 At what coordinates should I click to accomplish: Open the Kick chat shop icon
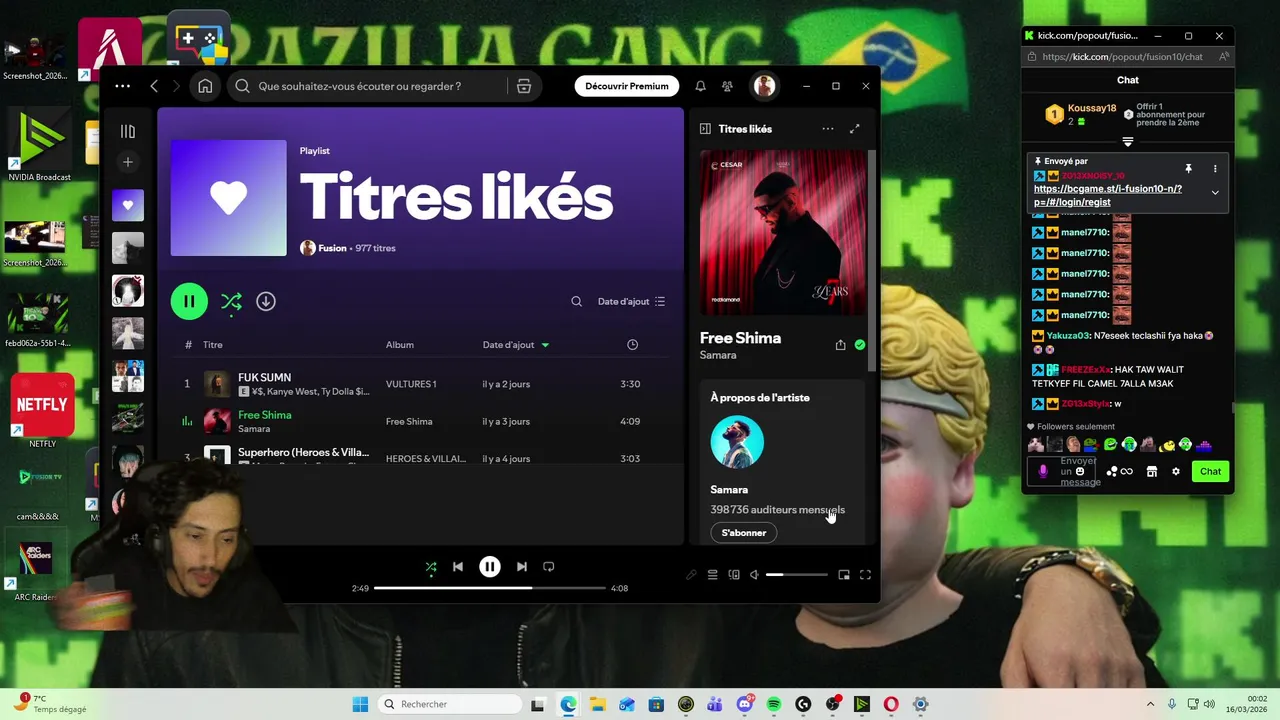point(1152,472)
